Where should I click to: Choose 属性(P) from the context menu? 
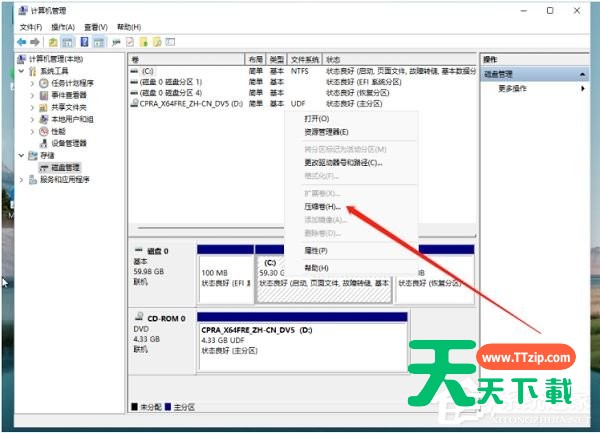click(316, 251)
